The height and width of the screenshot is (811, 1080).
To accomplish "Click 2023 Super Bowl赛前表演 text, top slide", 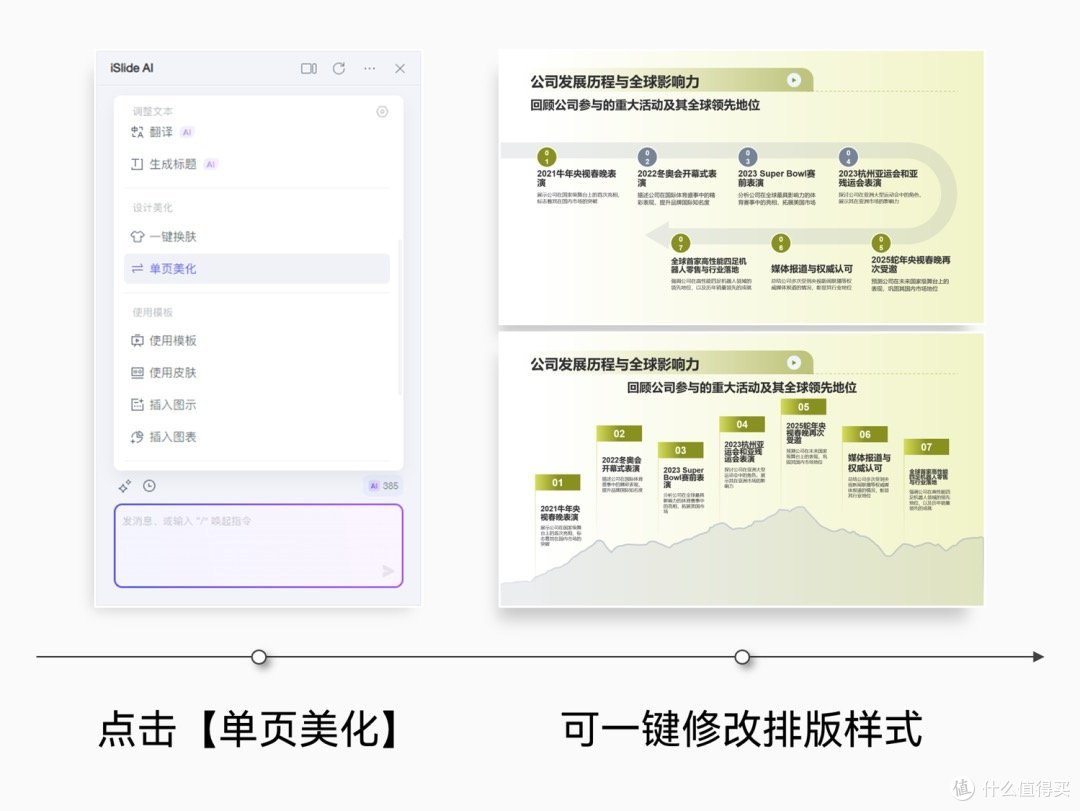I will point(776,178).
